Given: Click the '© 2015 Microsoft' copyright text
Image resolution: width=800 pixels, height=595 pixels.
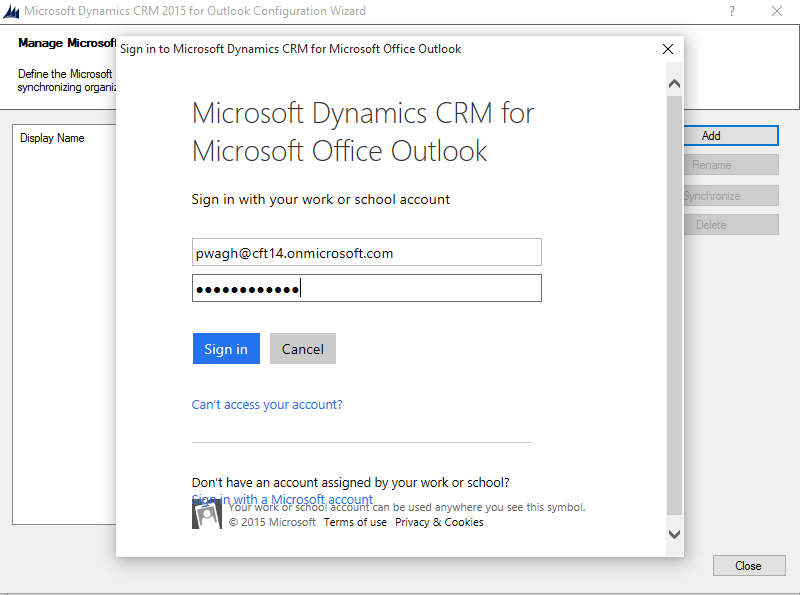Looking at the screenshot, I should pos(272,522).
